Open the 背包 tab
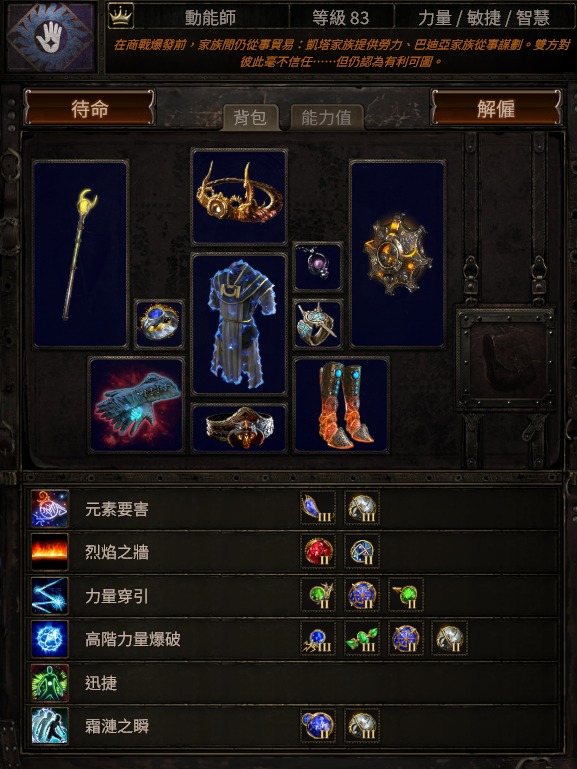The width and height of the screenshot is (577, 769). [x=250, y=118]
